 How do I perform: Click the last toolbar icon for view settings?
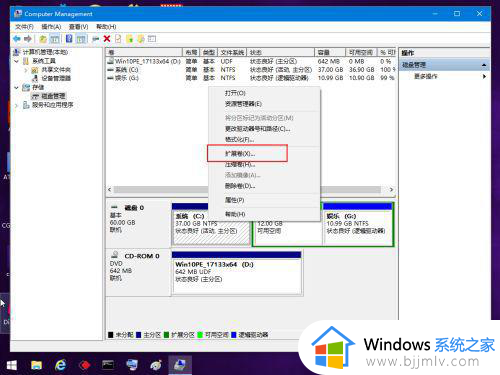pos(152,39)
